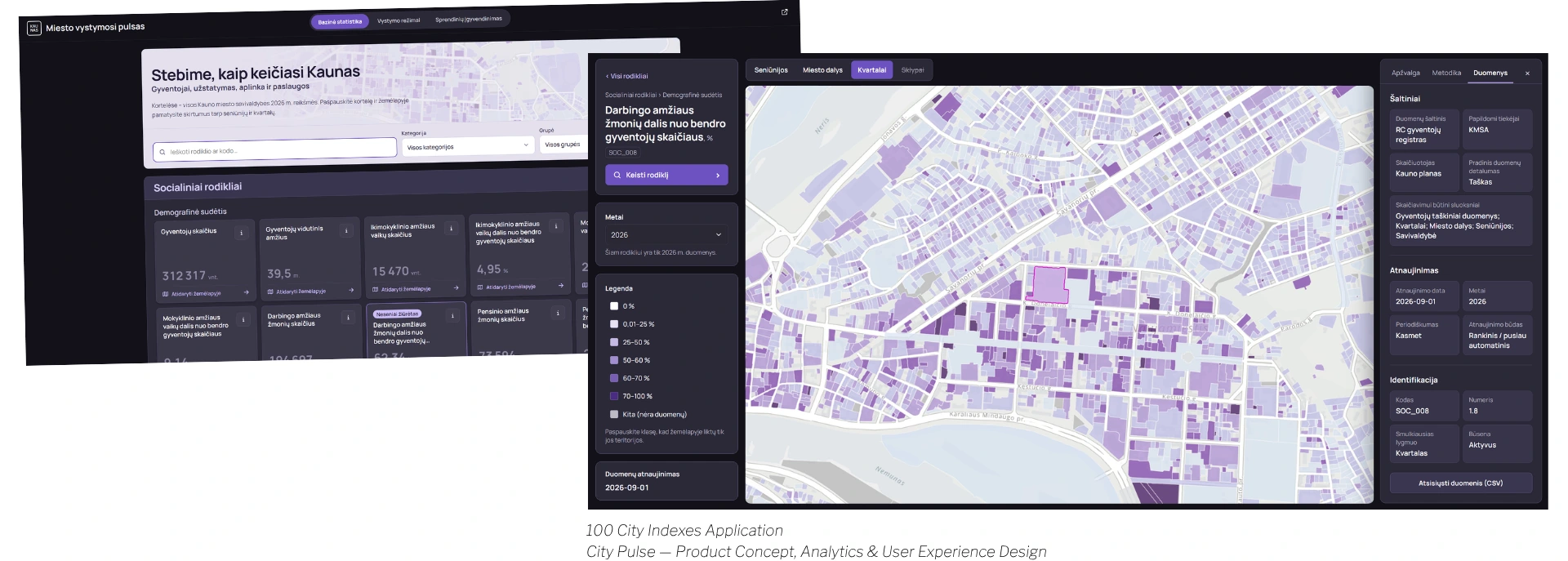
Task: Click Atidaryti žemėlapyje on the Gyventojų skaičius card
Action: click(x=196, y=294)
